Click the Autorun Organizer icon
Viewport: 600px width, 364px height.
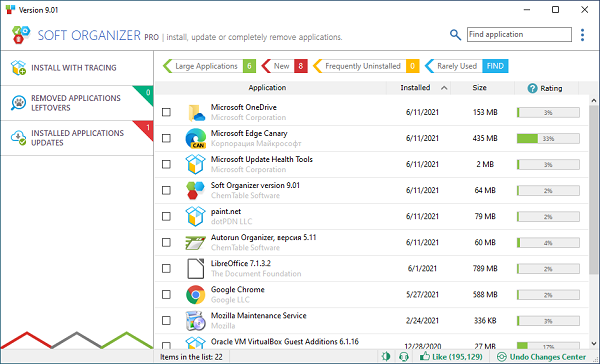(196, 243)
